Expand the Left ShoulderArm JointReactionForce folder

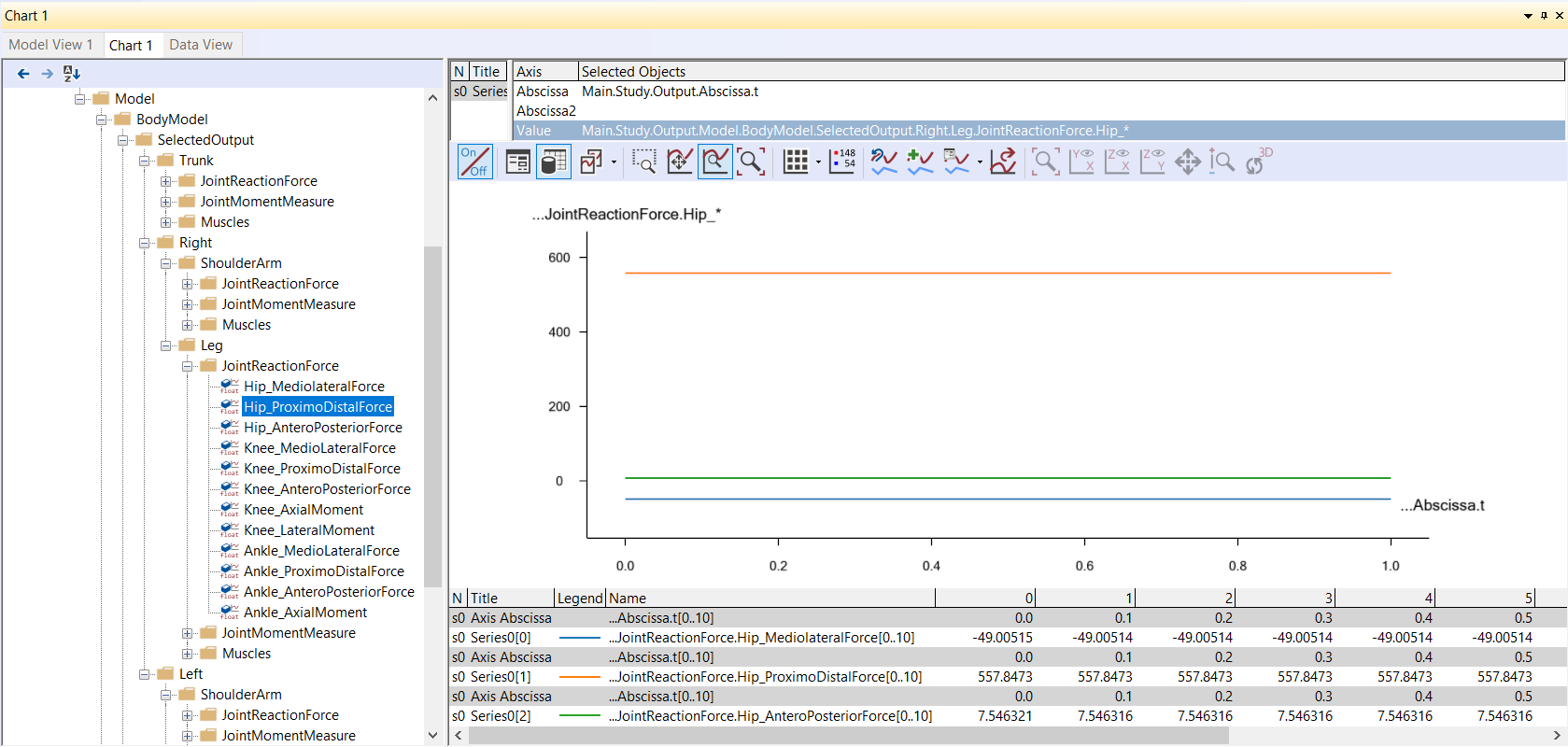point(188,715)
